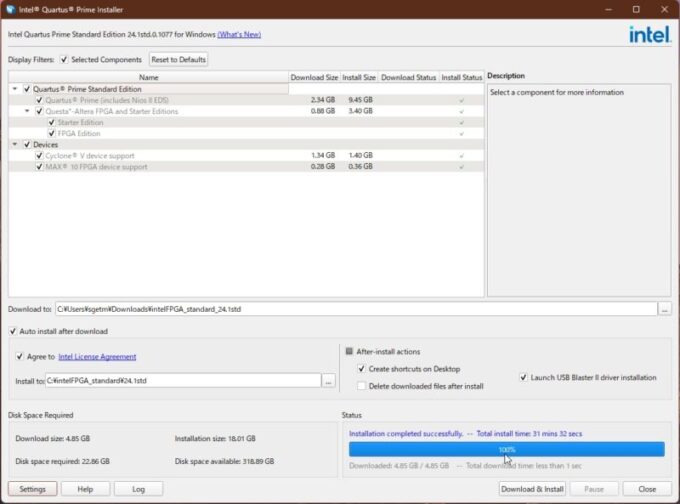Image resolution: width=680 pixels, height=504 pixels.
Task: Click the 'Select a component for more information' description
Action: pos(557,92)
